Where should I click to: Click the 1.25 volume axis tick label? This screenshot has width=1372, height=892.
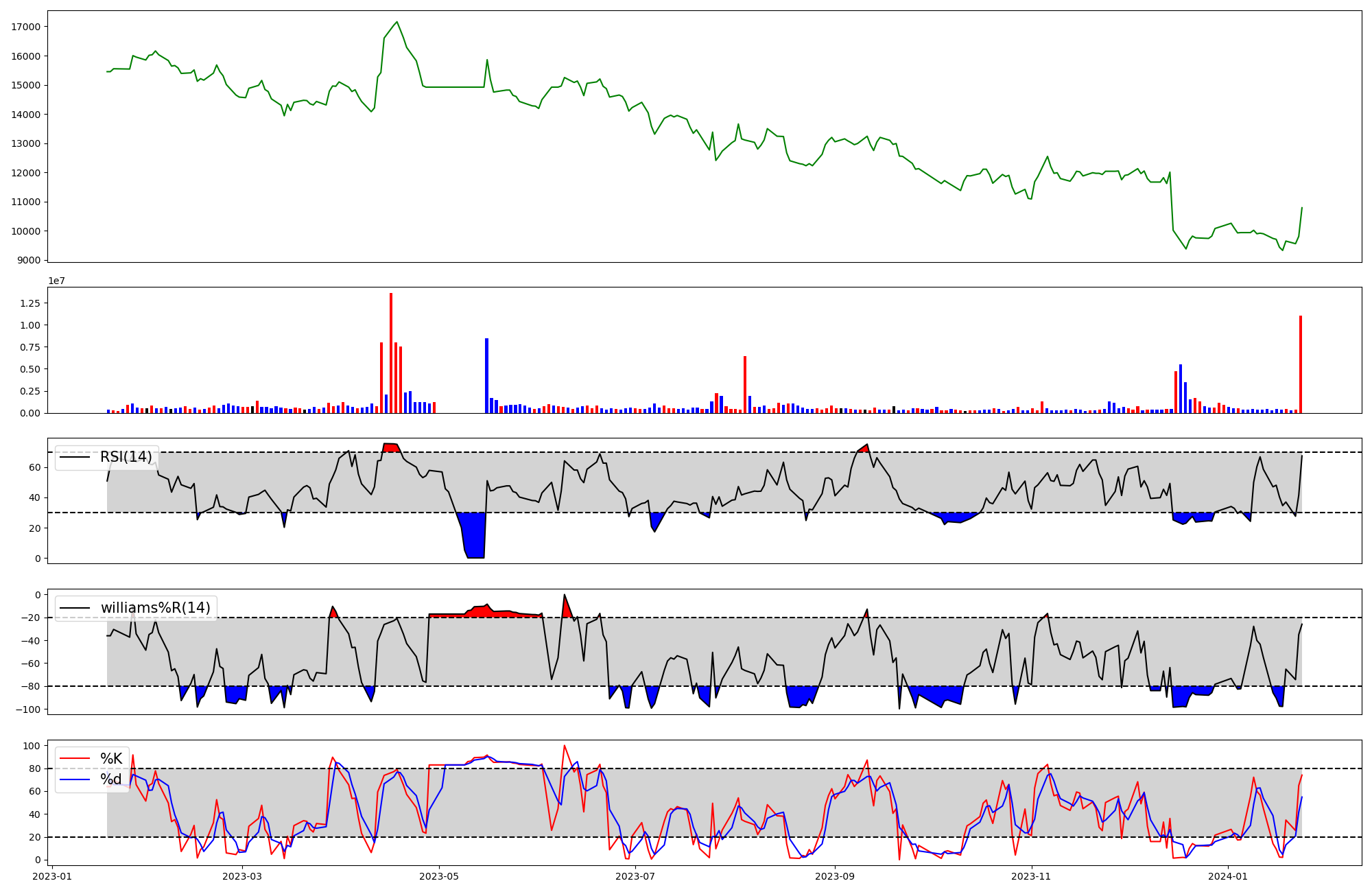[30, 303]
